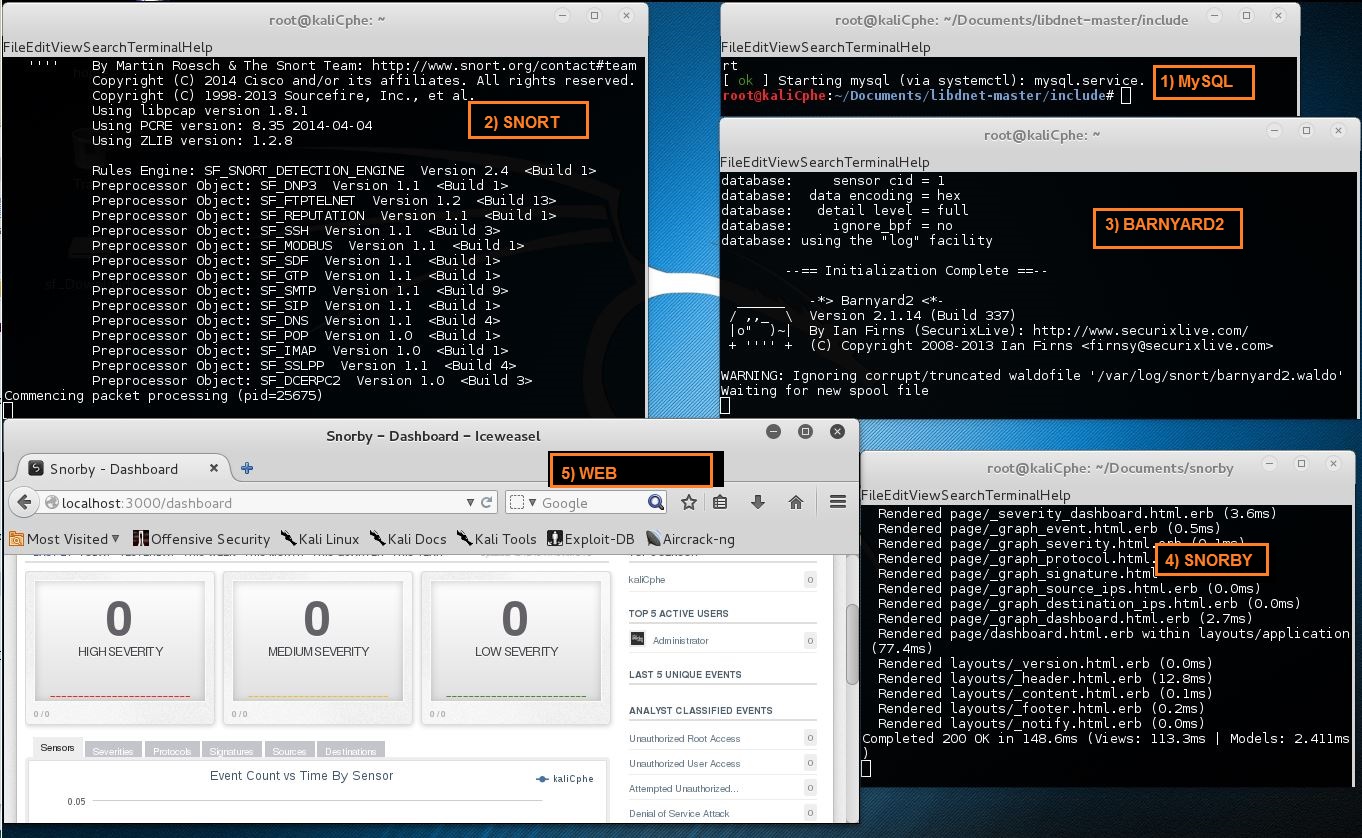Show bookmarks list icon in Iceweasel toolbar

tap(720, 502)
